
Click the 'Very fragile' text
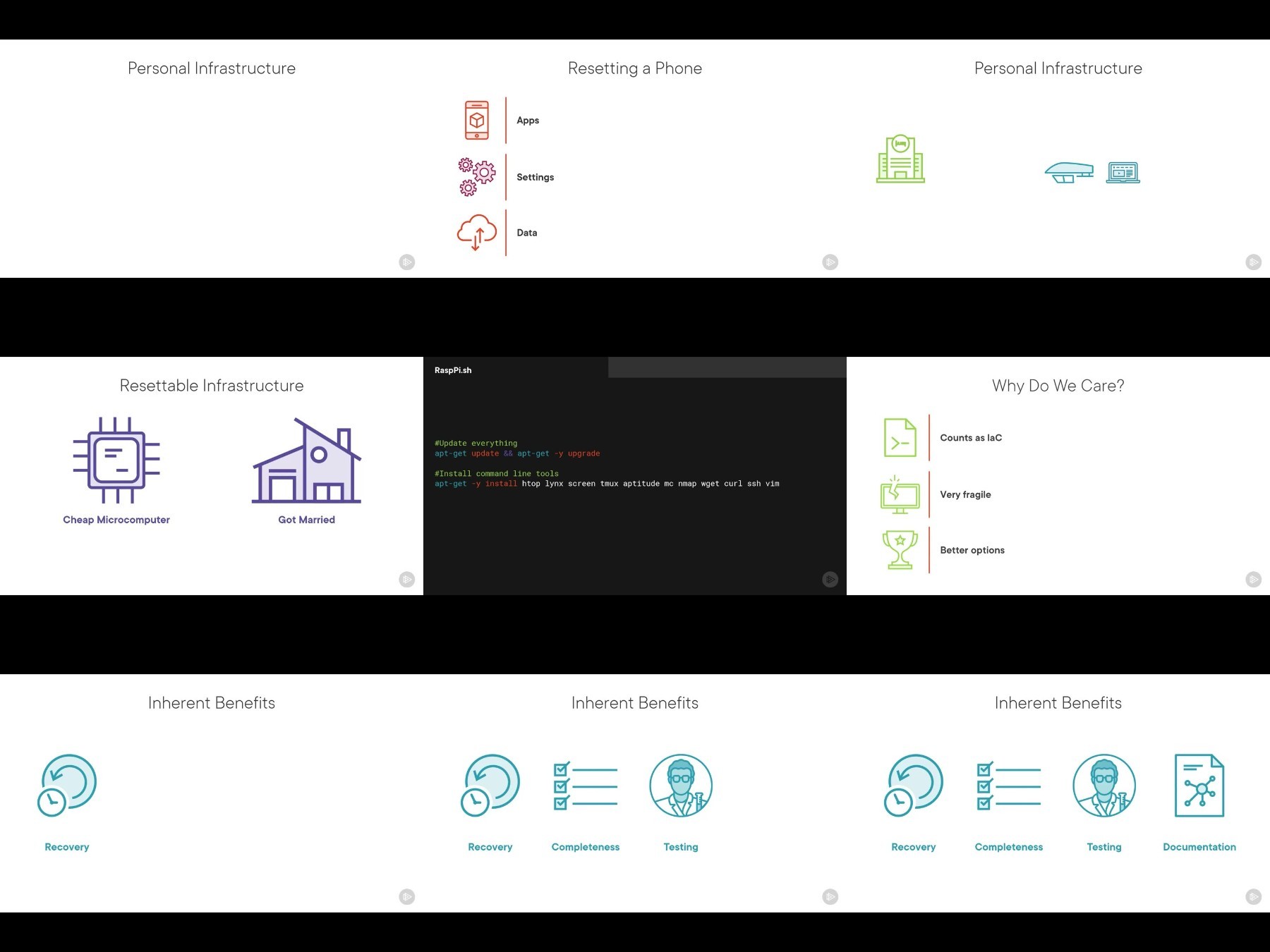coord(965,494)
